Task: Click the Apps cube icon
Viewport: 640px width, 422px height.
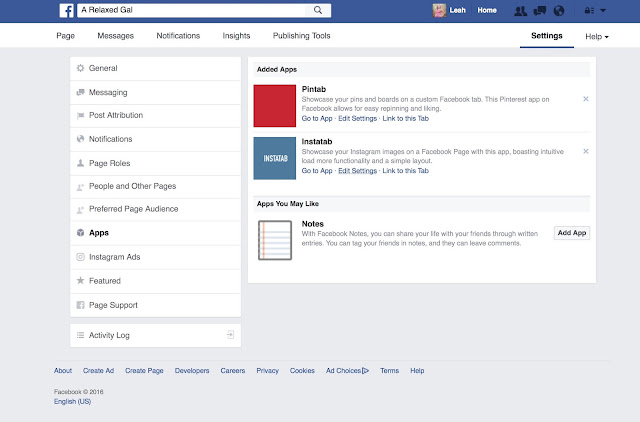Action: pyautogui.click(x=80, y=233)
